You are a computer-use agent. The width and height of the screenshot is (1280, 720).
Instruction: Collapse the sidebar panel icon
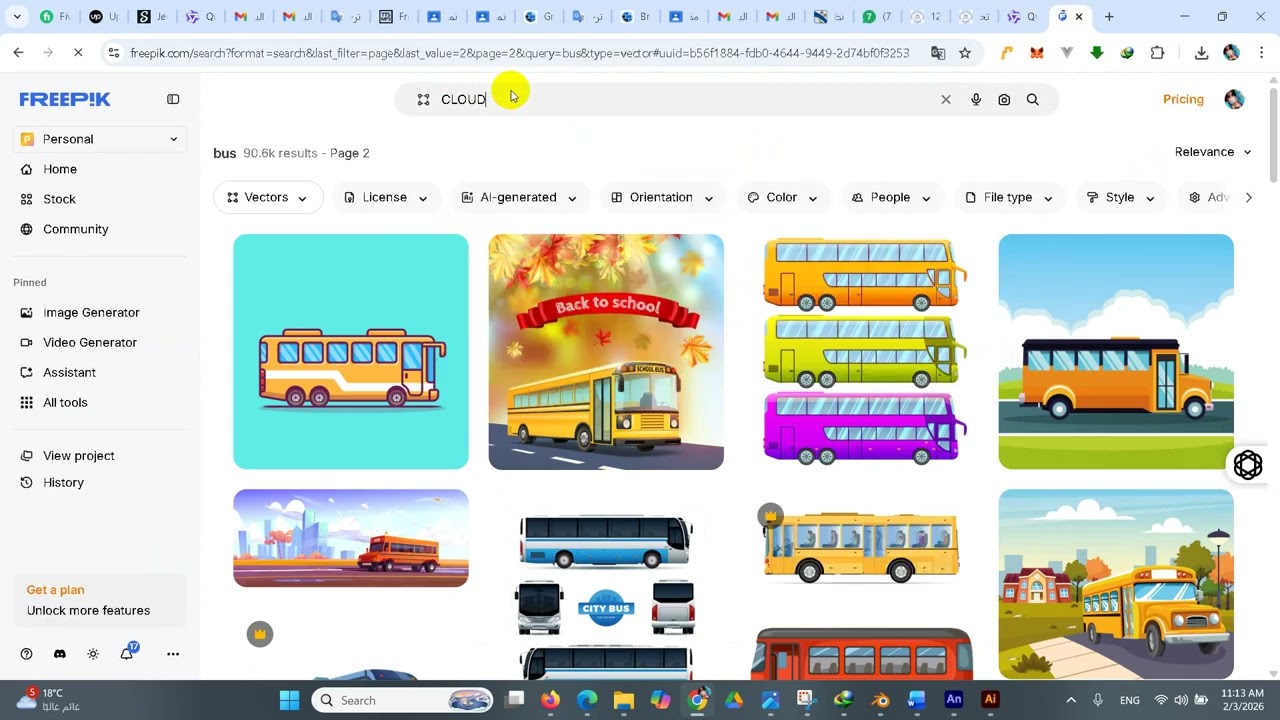tap(173, 99)
